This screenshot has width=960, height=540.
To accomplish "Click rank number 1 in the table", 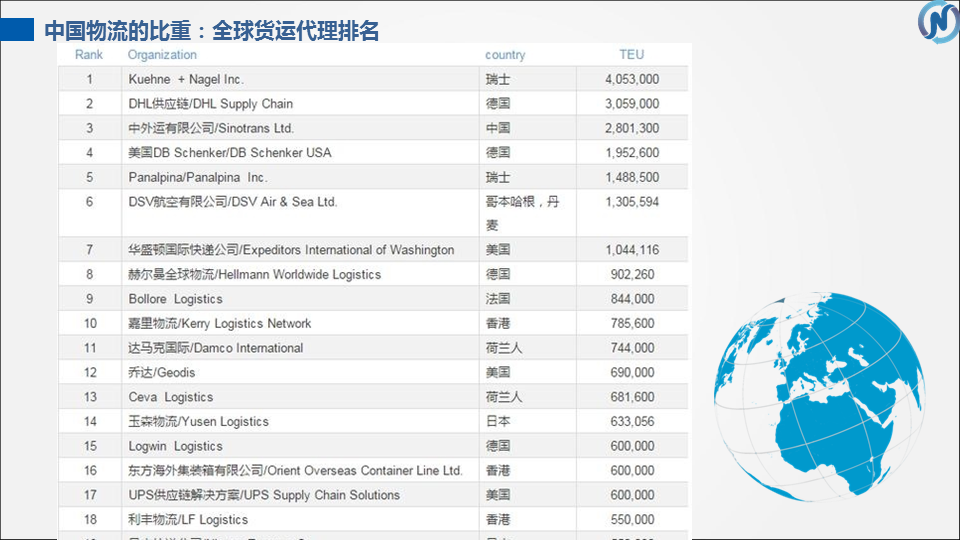I will (89, 79).
